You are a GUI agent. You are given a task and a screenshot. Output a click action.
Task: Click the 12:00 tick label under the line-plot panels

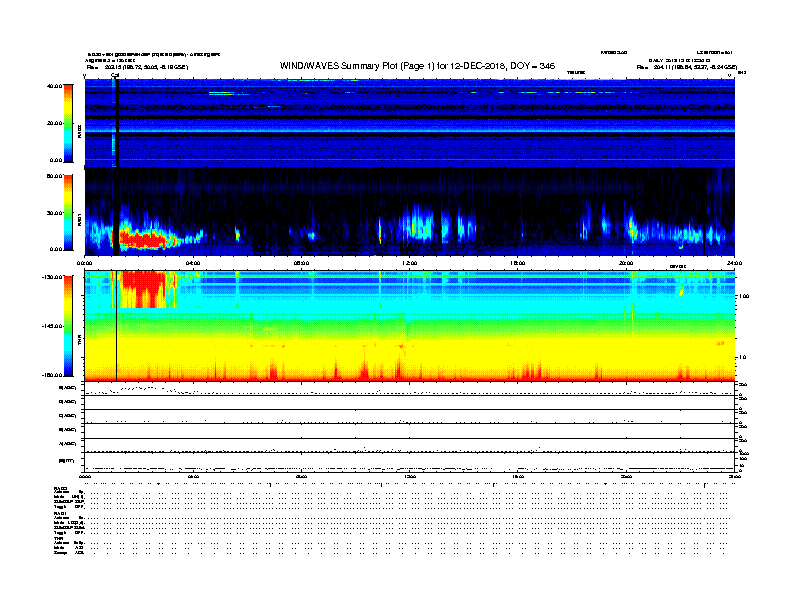click(410, 477)
